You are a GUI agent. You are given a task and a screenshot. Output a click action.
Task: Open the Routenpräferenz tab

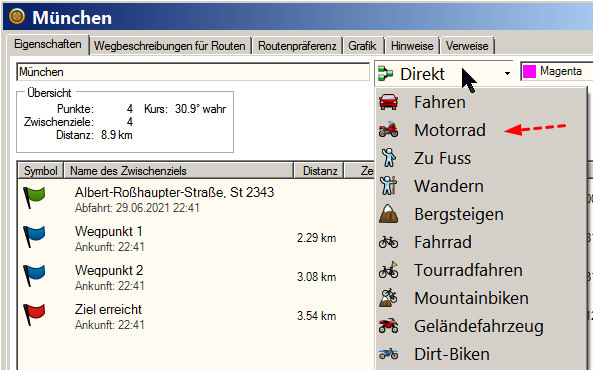297,46
